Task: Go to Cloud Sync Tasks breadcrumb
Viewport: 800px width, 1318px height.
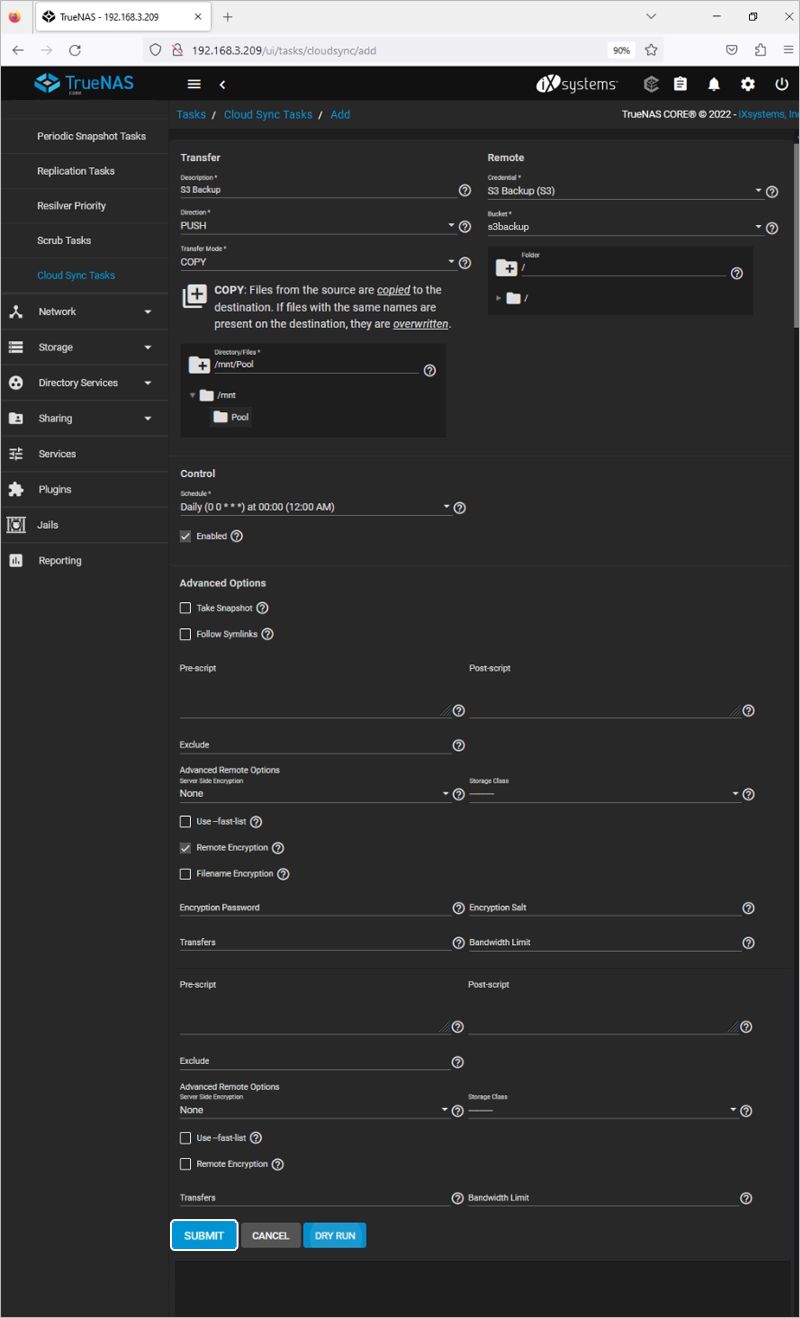Action: [268, 115]
